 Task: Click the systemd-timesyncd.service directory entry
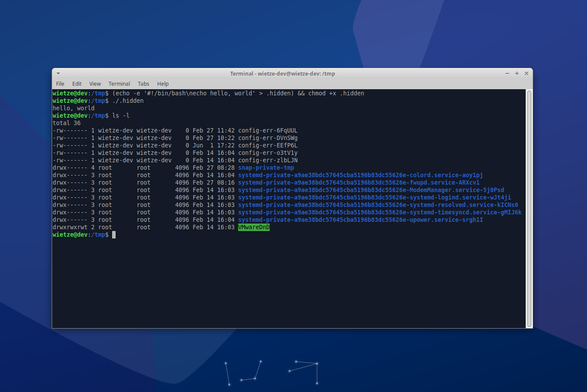pos(380,212)
